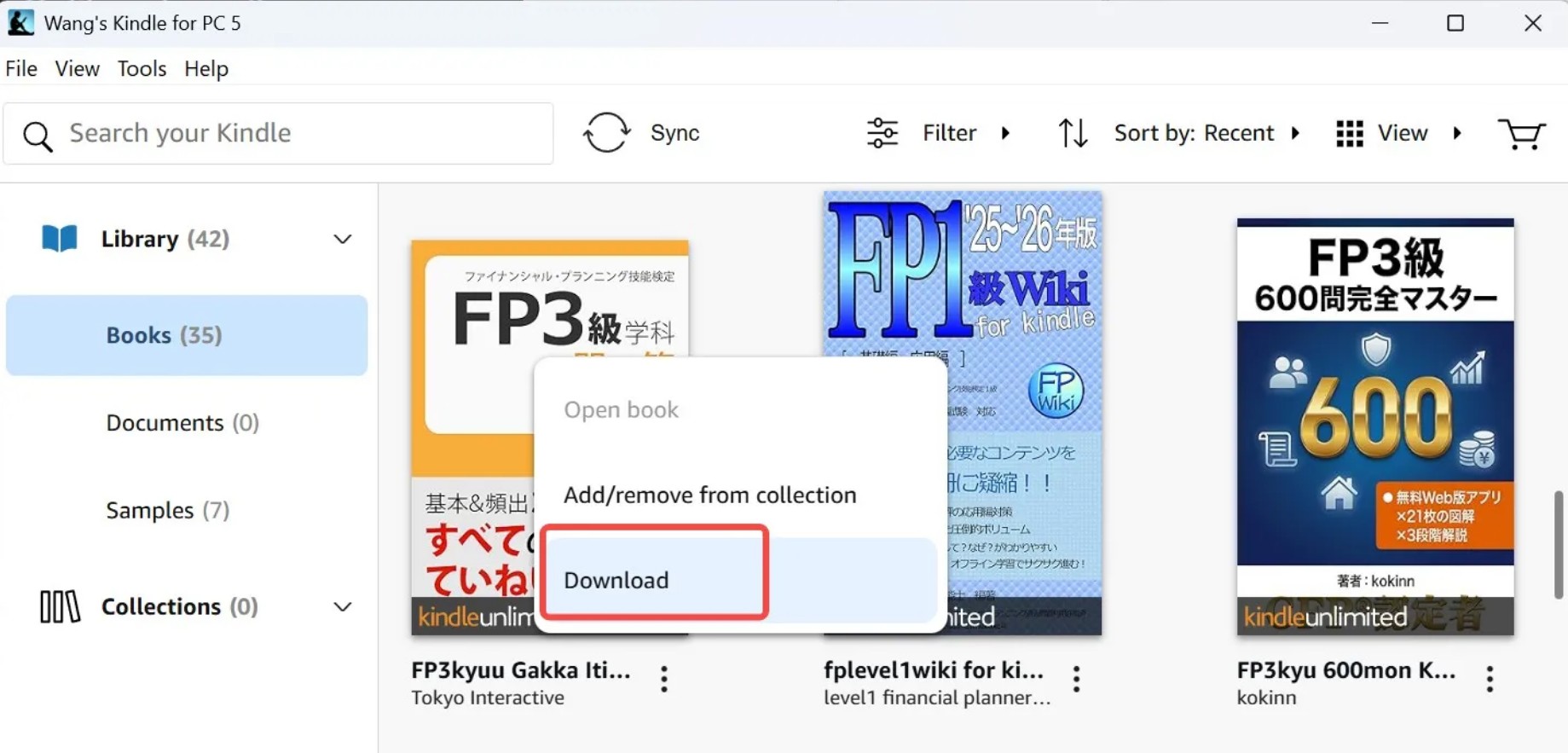1568x753 pixels.
Task: Click the sort arrows icon
Action: [x=1073, y=133]
